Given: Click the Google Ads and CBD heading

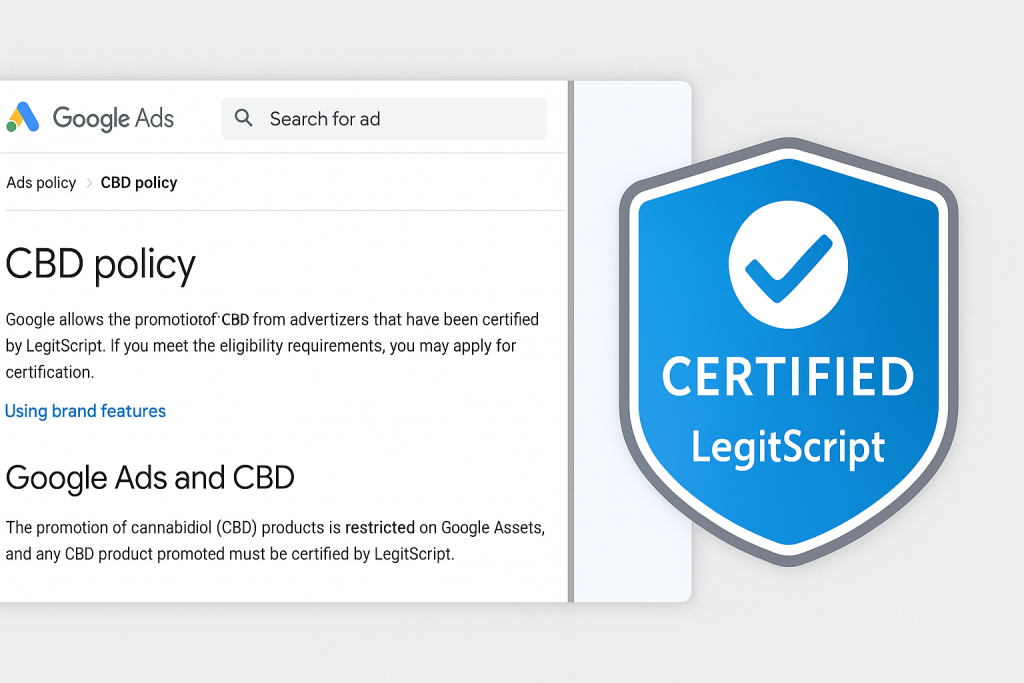Looking at the screenshot, I should coord(150,478).
